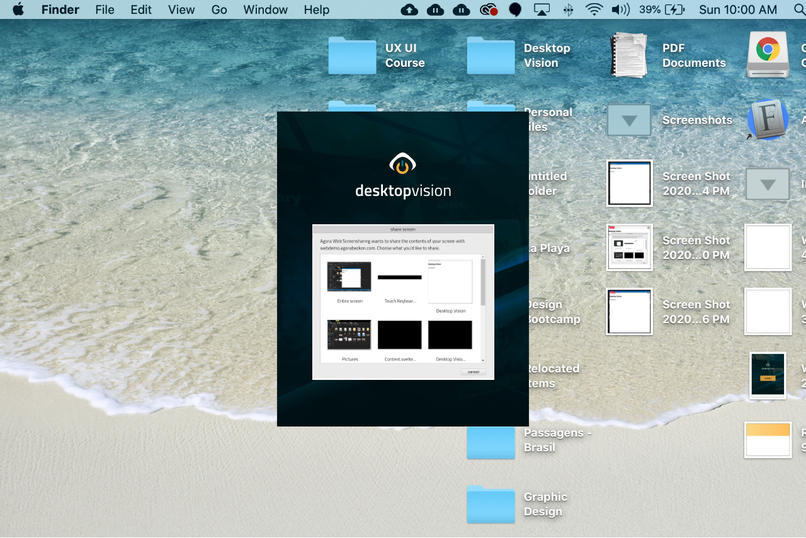
Task: Open the Help menu
Action: point(316,10)
